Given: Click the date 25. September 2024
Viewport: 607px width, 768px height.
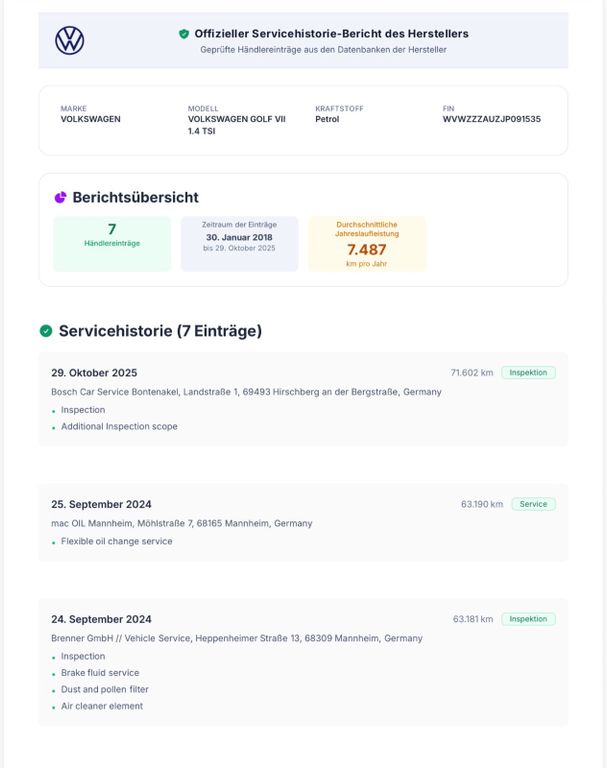Looking at the screenshot, I should click(x=101, y=504).
